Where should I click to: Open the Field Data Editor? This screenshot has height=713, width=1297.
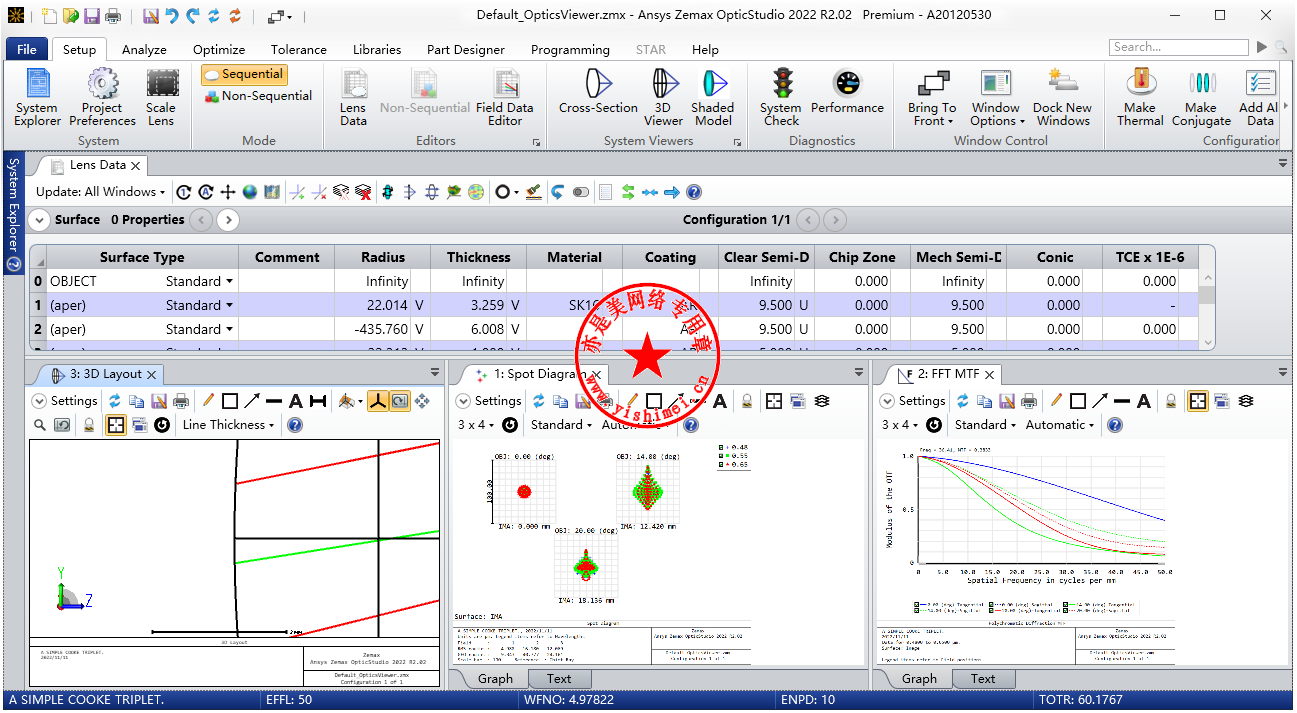505,98
